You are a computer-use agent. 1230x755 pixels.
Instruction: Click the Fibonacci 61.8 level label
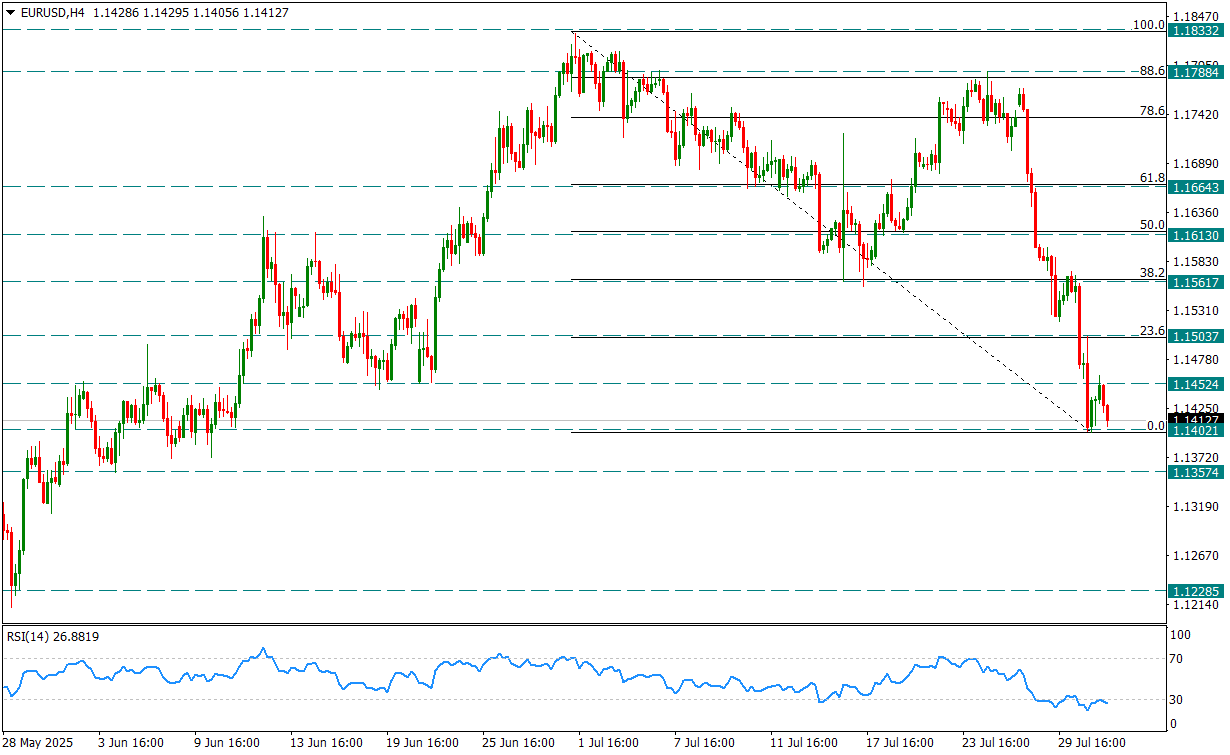tap(1153, 178)
